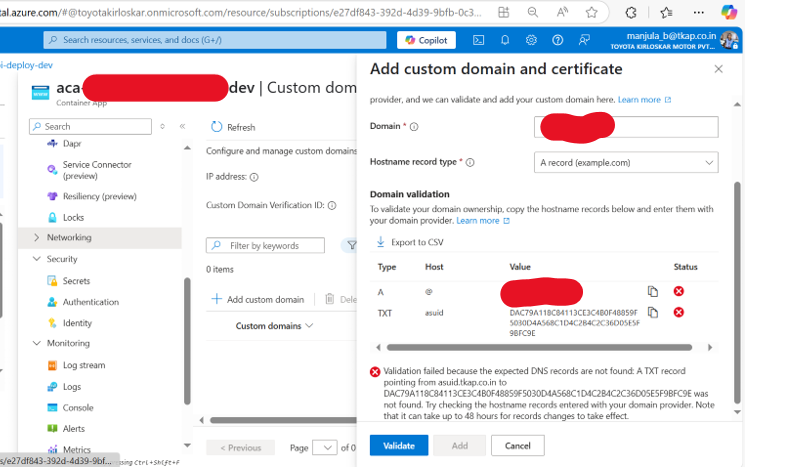This screenshot has width=804, height=471.
Task: Click the records table horizontal scrollbar
Action: [x=539, y=347]
